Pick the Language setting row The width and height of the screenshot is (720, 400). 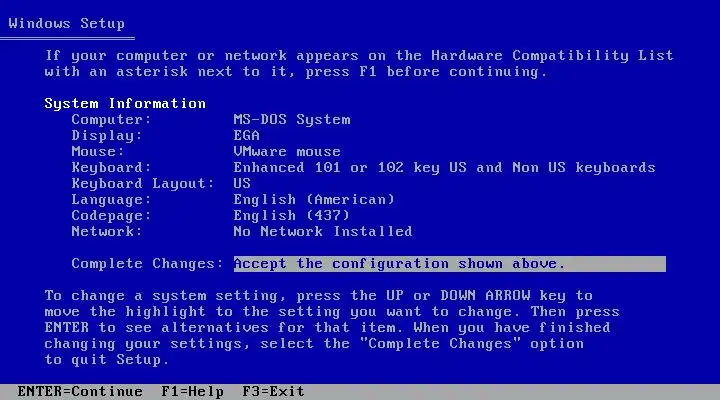click(x=233, y=200)
